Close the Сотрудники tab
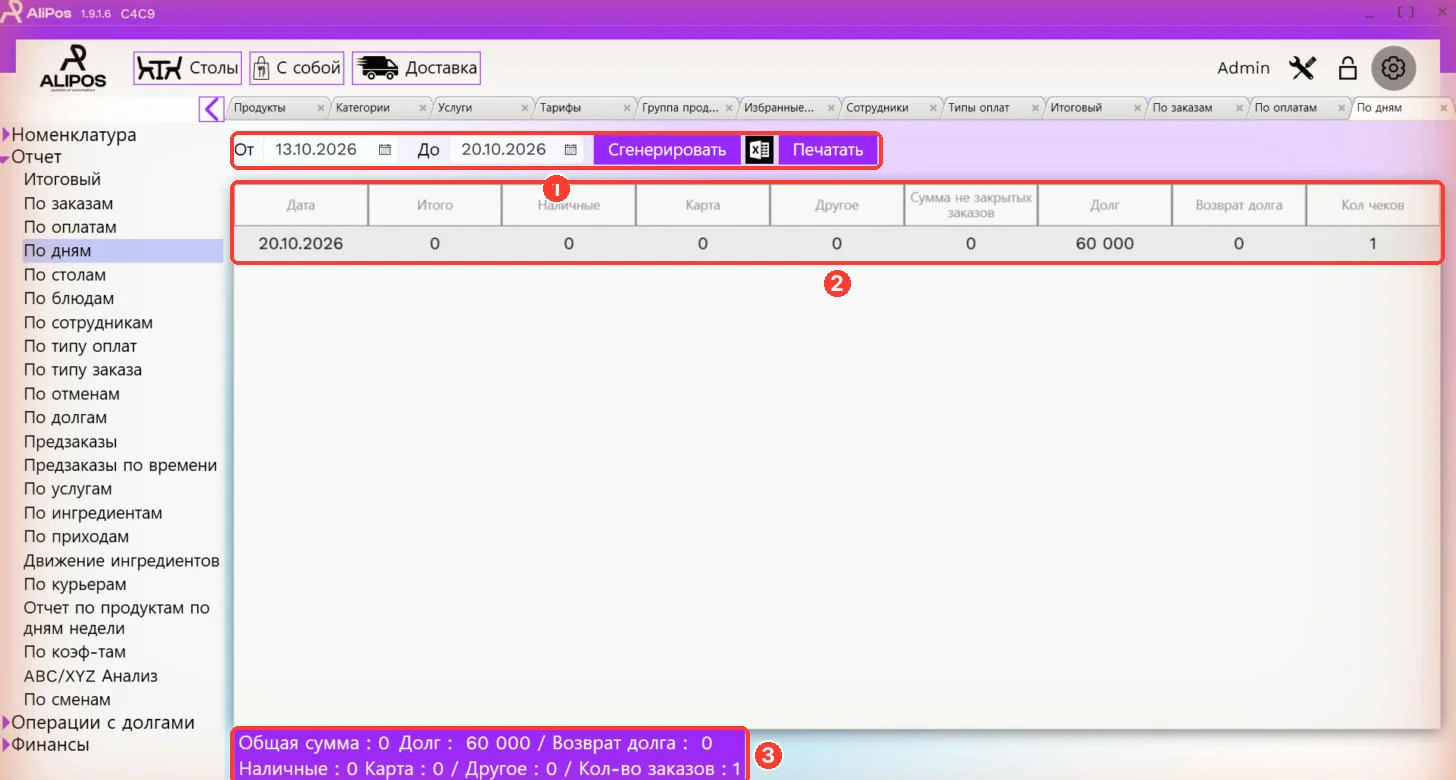 pos(933,108)
